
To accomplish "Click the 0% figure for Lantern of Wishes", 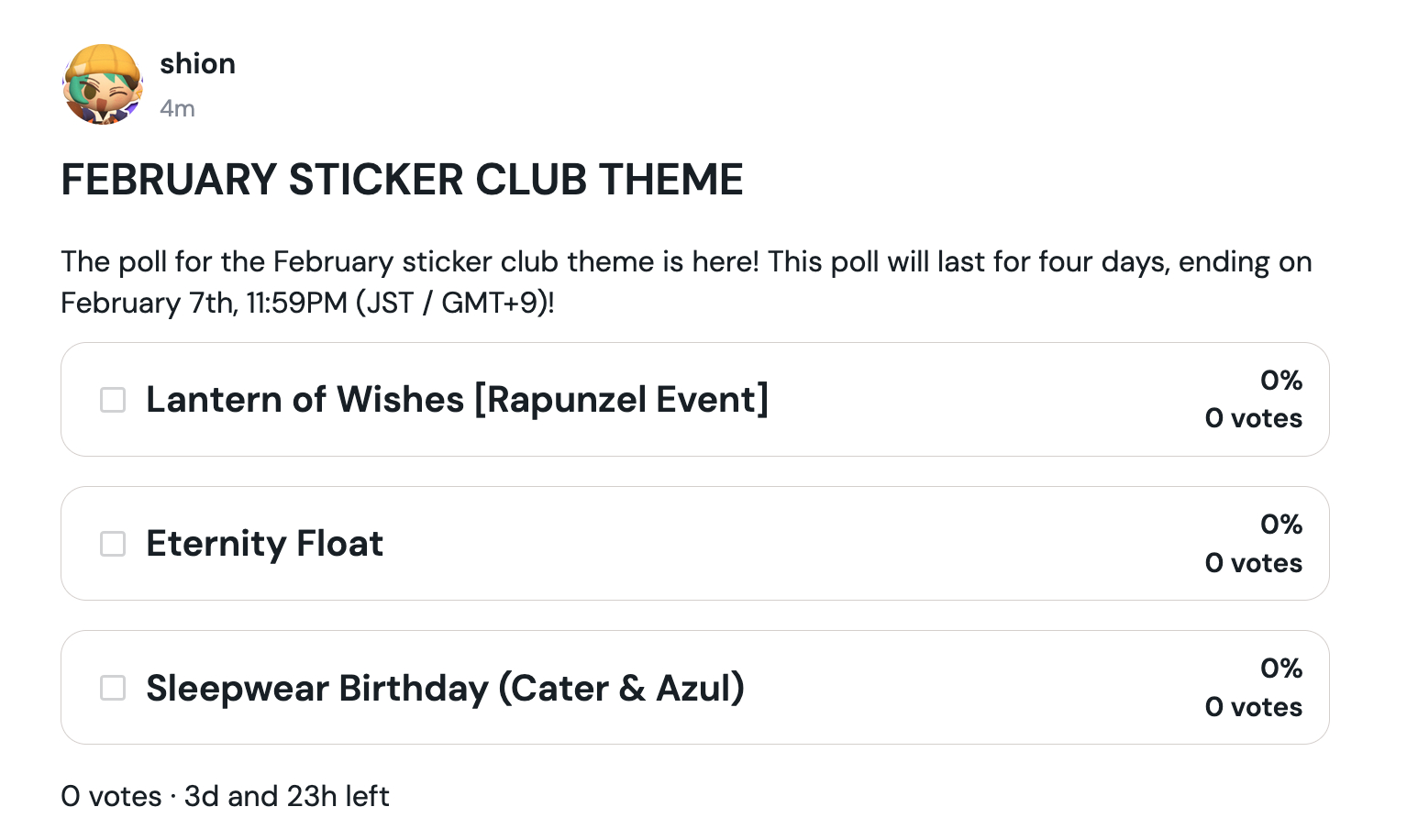I will 1280,381.
